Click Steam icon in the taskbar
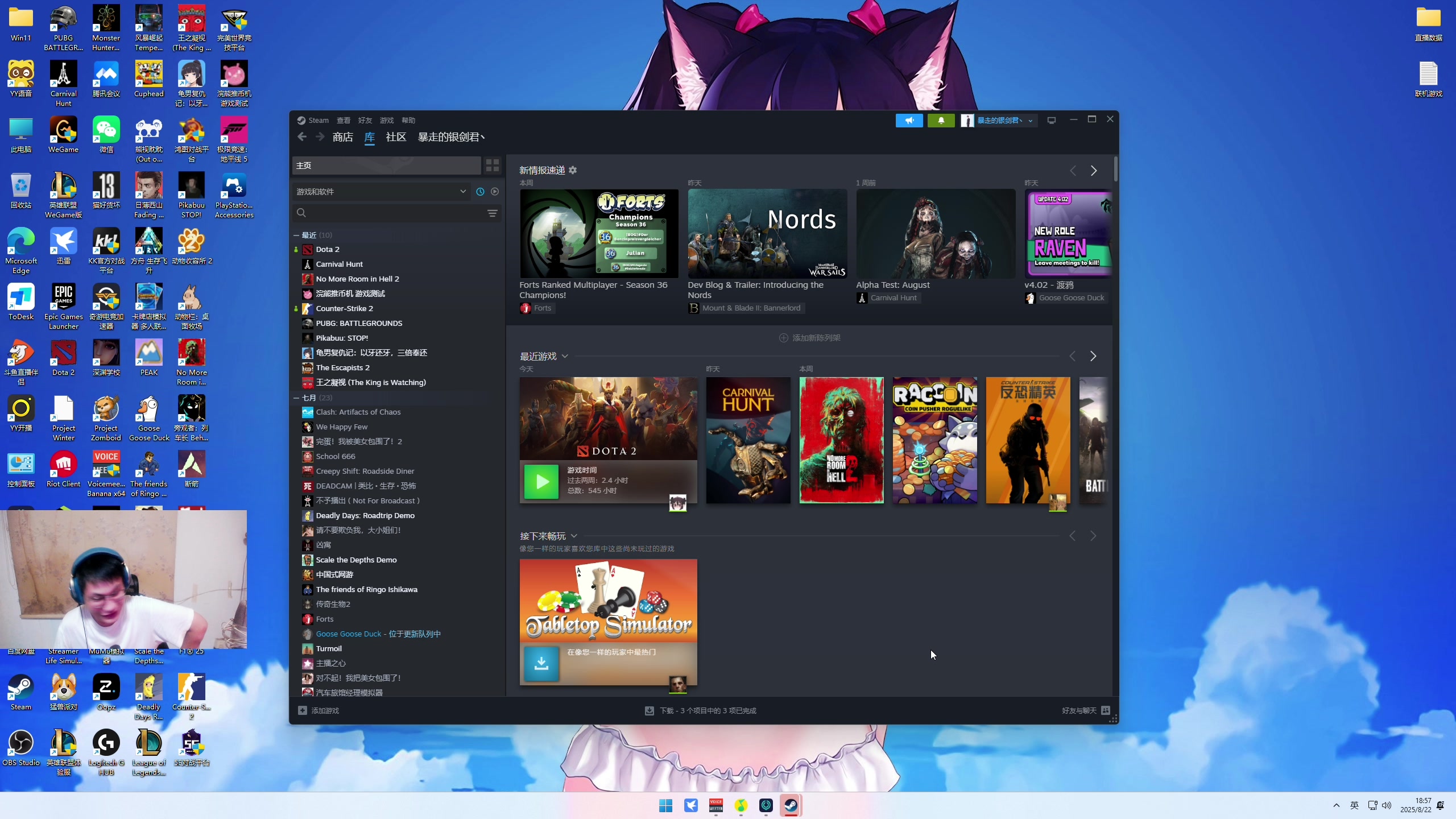1456x819 pixels. coord(791,805)
